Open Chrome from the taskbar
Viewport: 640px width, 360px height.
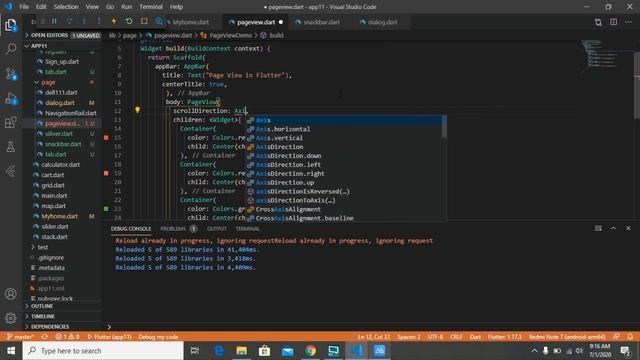[311, 351]
